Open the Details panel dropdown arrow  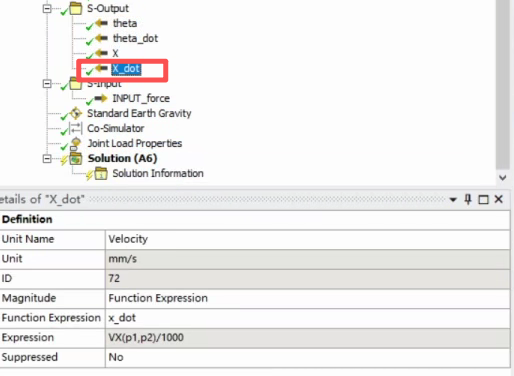(453, 200)
